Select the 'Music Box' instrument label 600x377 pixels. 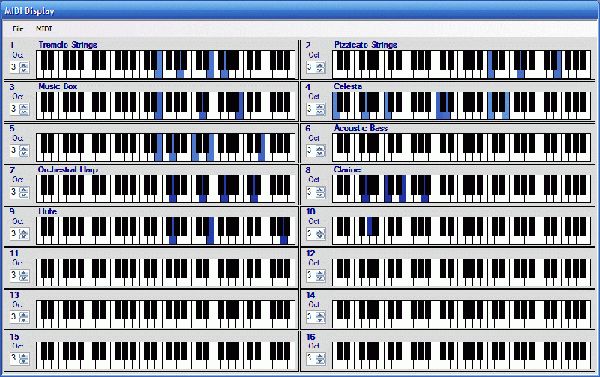(58, 86)
